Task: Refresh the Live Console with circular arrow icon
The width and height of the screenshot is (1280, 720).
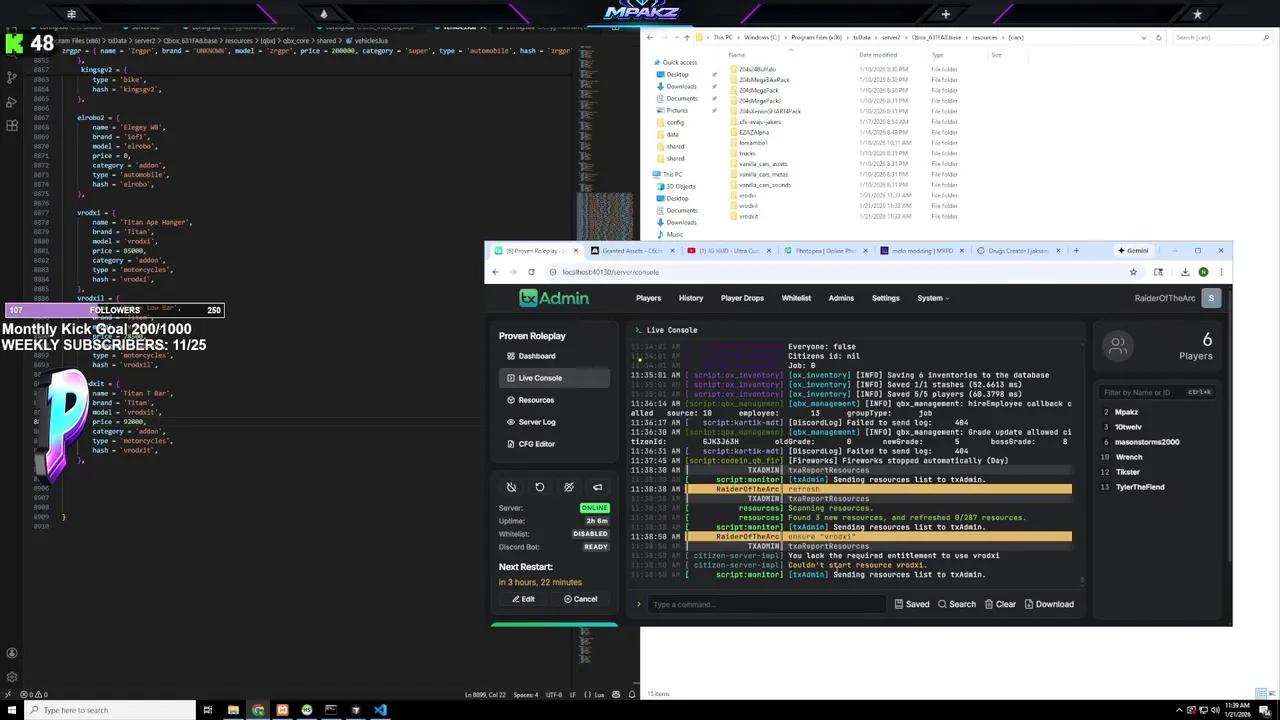Action: (539, 487)
